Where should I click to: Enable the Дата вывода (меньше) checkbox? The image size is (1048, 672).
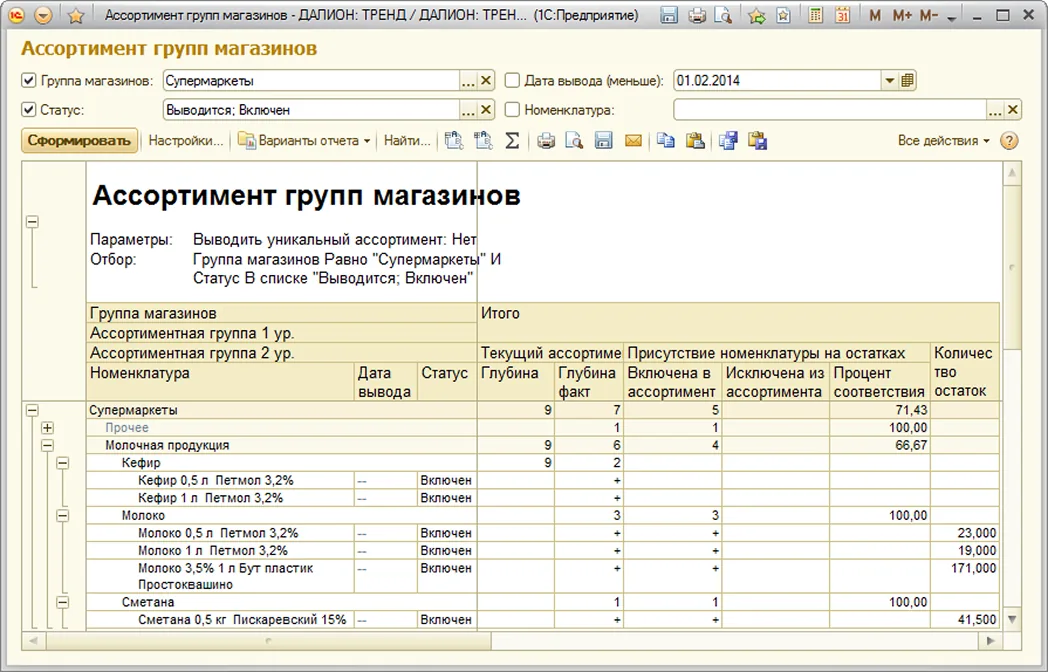tap(512, 81)
